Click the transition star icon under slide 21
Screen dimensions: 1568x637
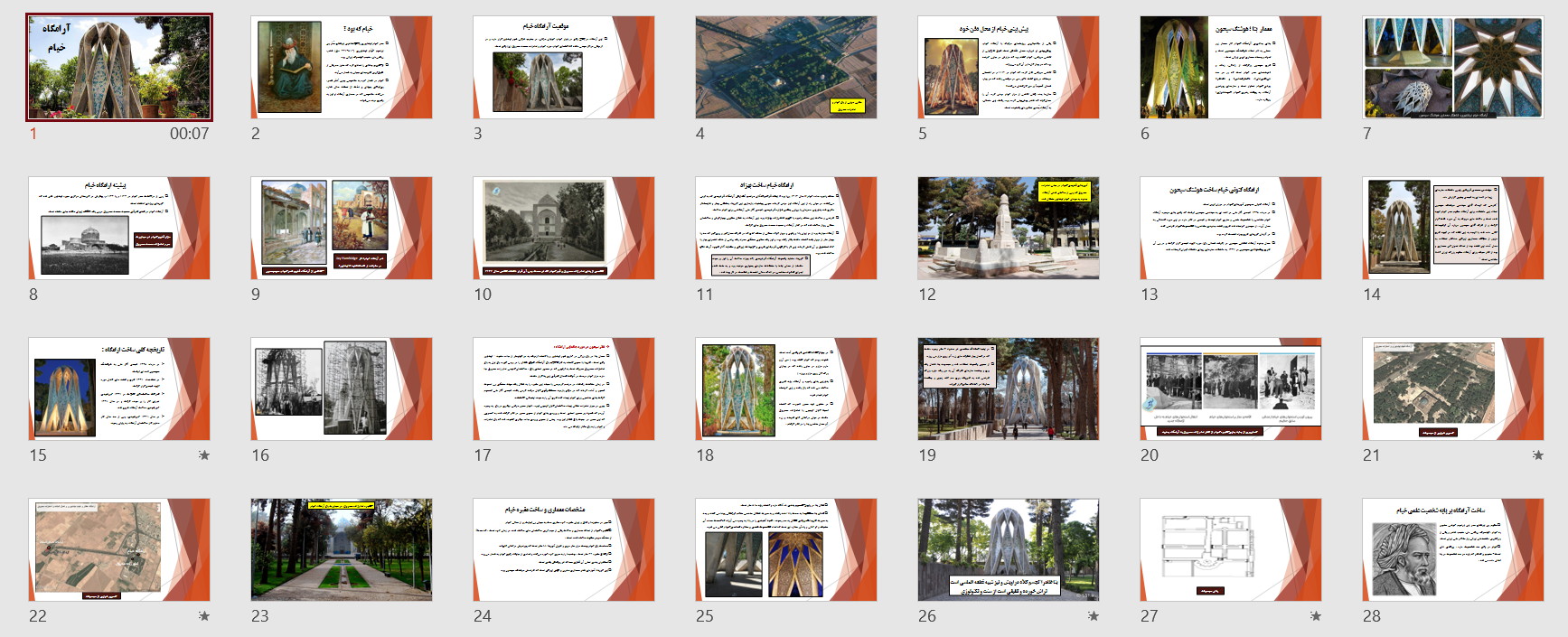tap(1538, 455)
